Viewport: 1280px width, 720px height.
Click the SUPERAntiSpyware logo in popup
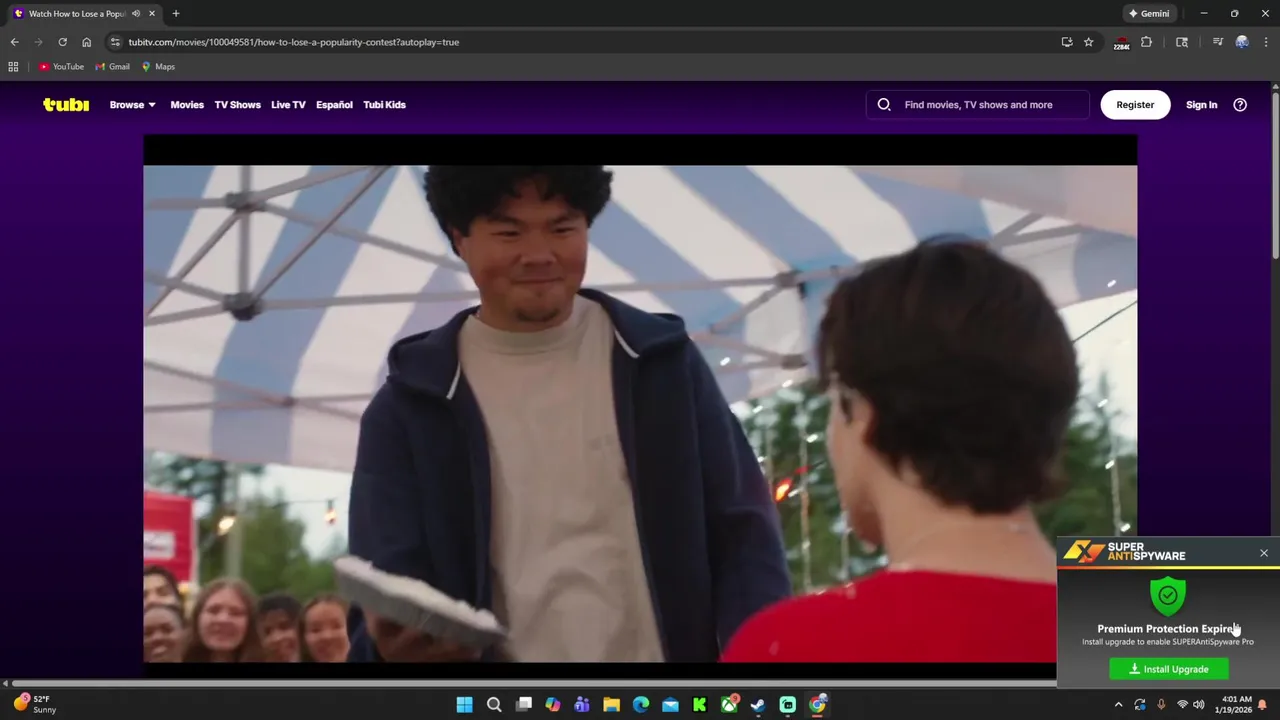pos(1124,552)
